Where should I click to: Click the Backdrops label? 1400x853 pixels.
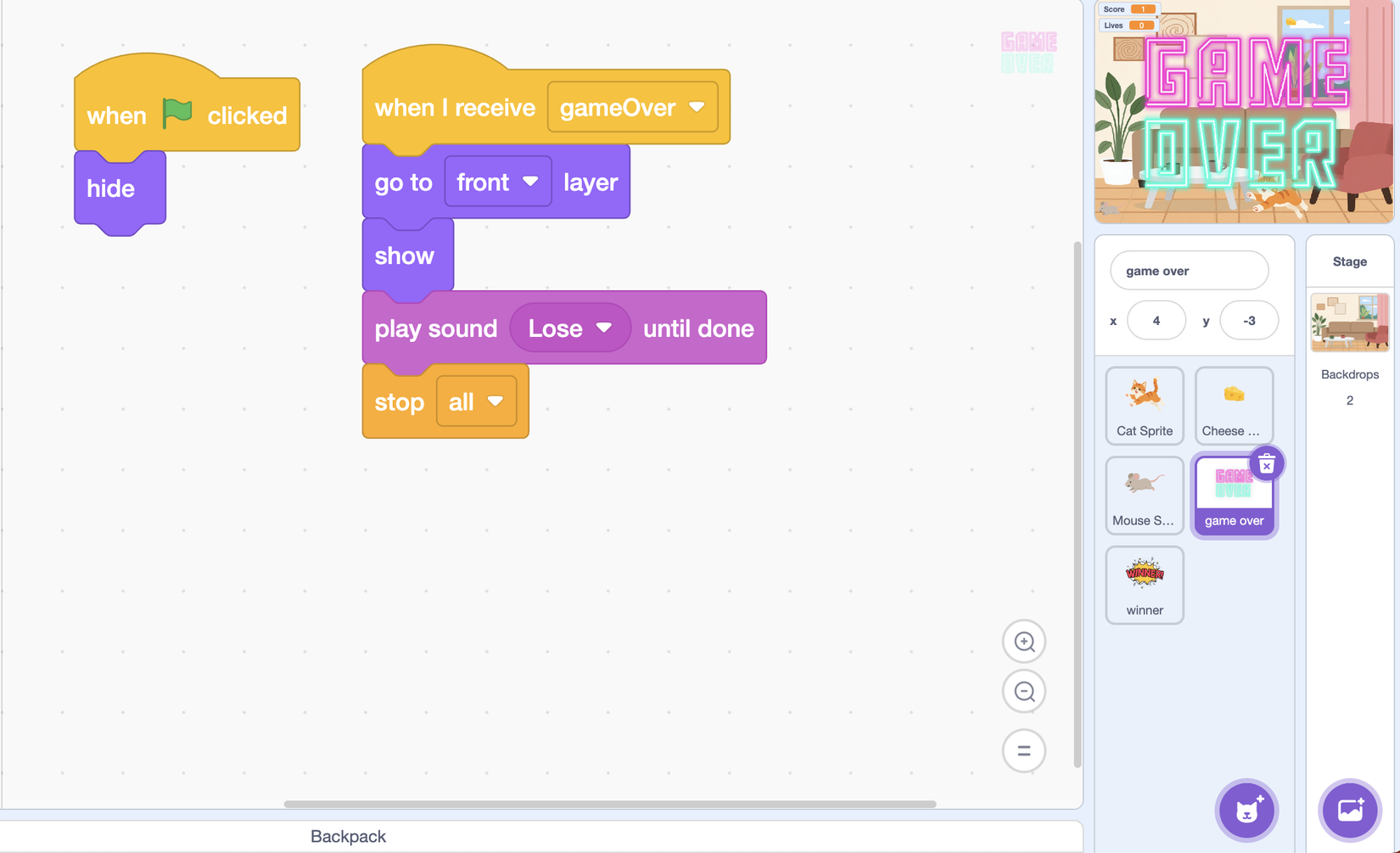[x=1350, y=374]
